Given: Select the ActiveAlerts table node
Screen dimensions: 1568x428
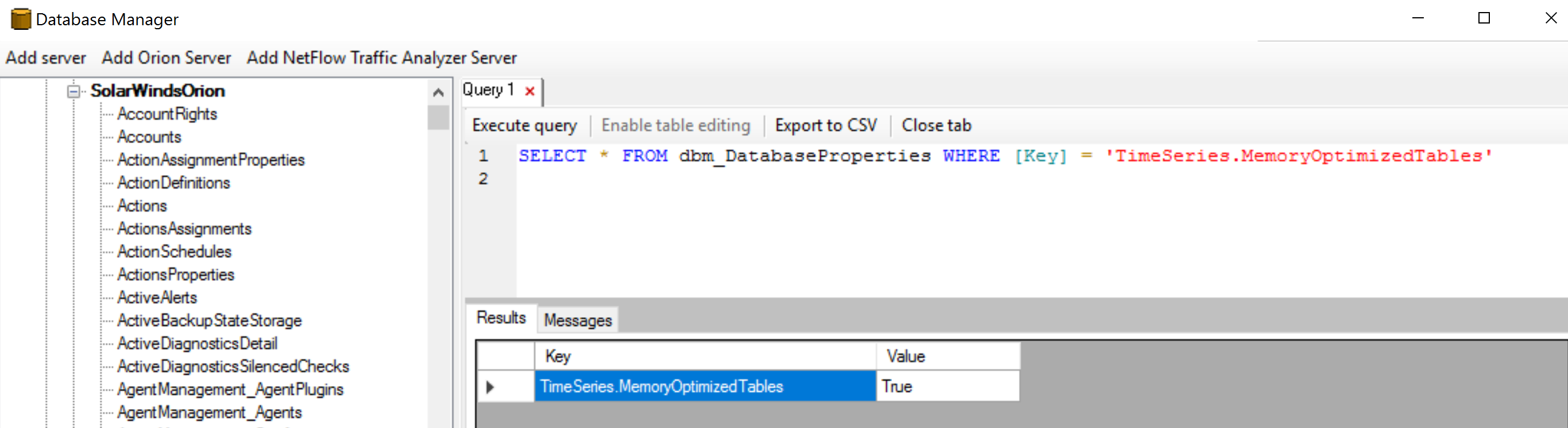Looking at the screenshot, I should pos(157,297).
